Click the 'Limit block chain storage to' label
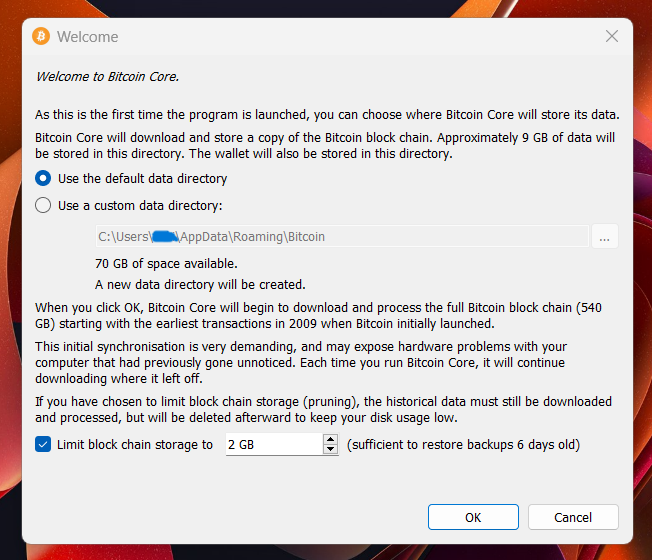The width and height of the screenshot is (652, 560). click(x=135, y=444)
